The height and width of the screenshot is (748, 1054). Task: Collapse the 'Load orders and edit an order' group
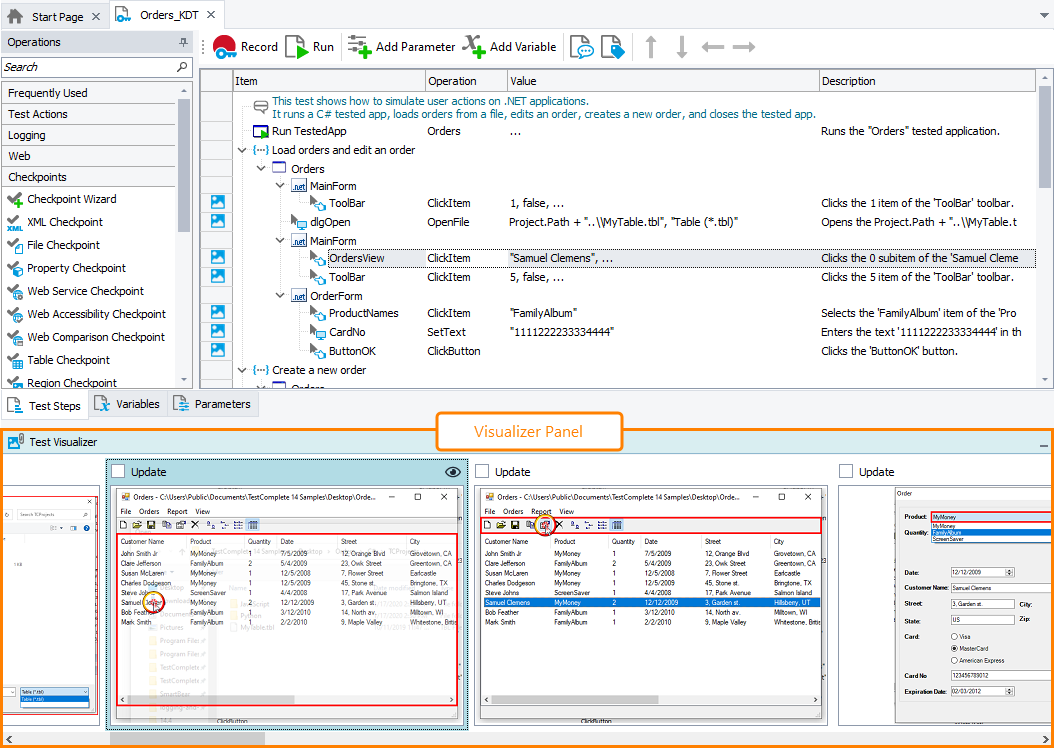click(242, 150)
